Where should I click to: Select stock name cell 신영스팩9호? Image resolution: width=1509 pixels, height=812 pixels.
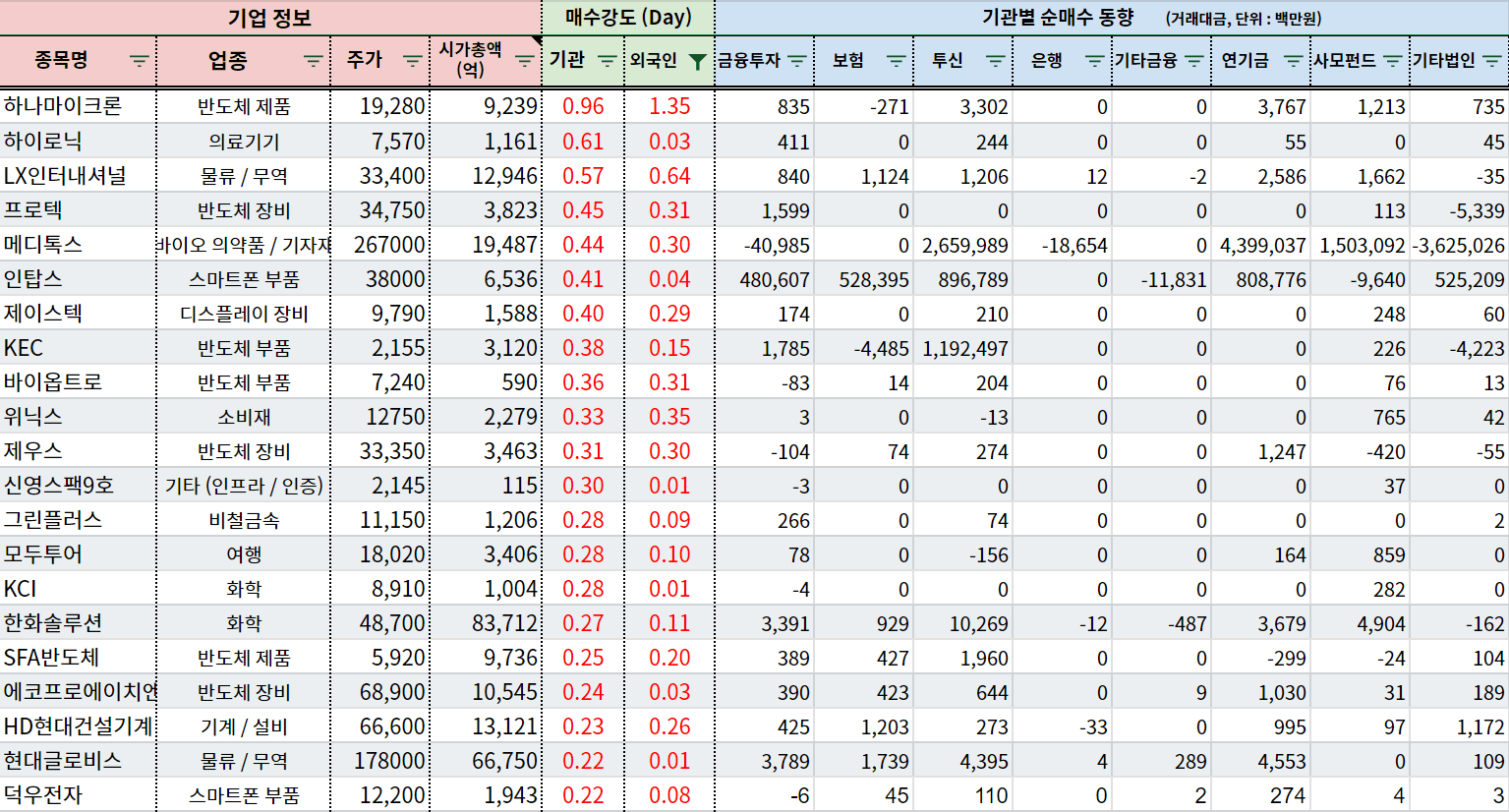point(78,486)
